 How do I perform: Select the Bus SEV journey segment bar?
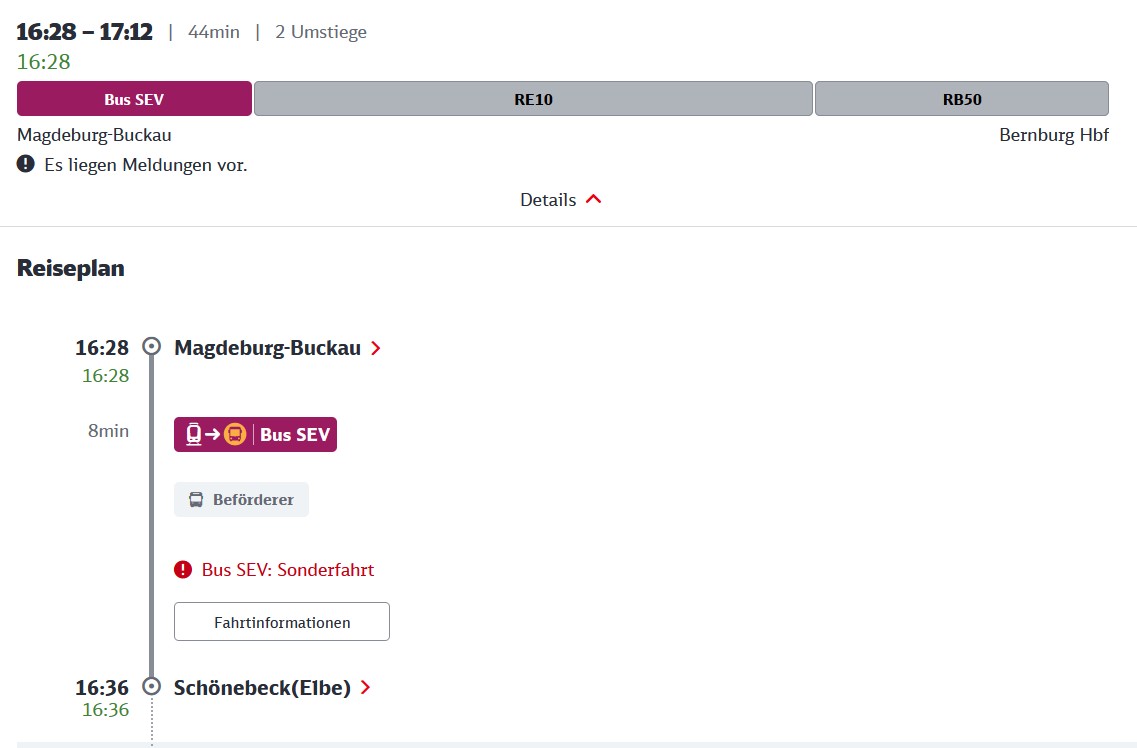coord(134,99)
